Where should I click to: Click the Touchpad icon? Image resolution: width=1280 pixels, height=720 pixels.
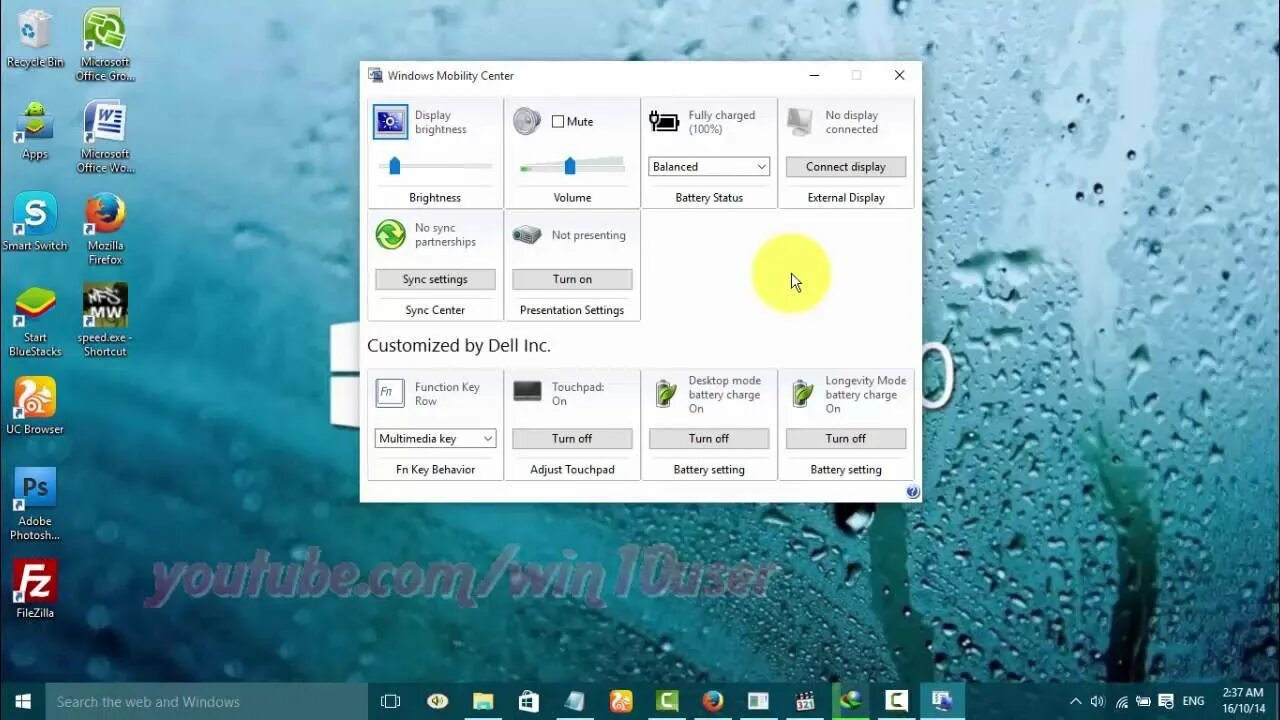click(527, 392)
